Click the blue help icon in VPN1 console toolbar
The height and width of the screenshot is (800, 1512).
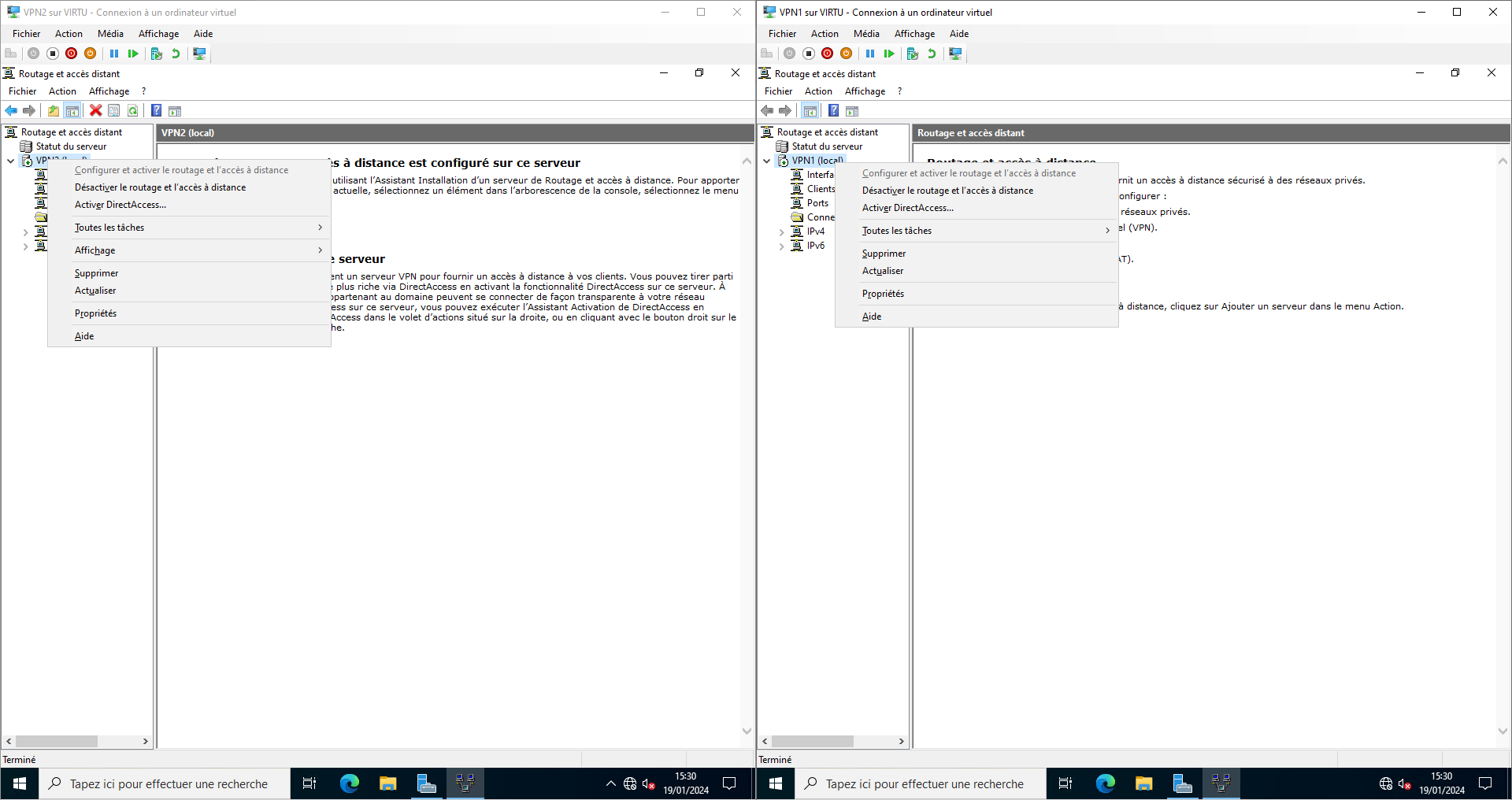click(x=833, y=110)
